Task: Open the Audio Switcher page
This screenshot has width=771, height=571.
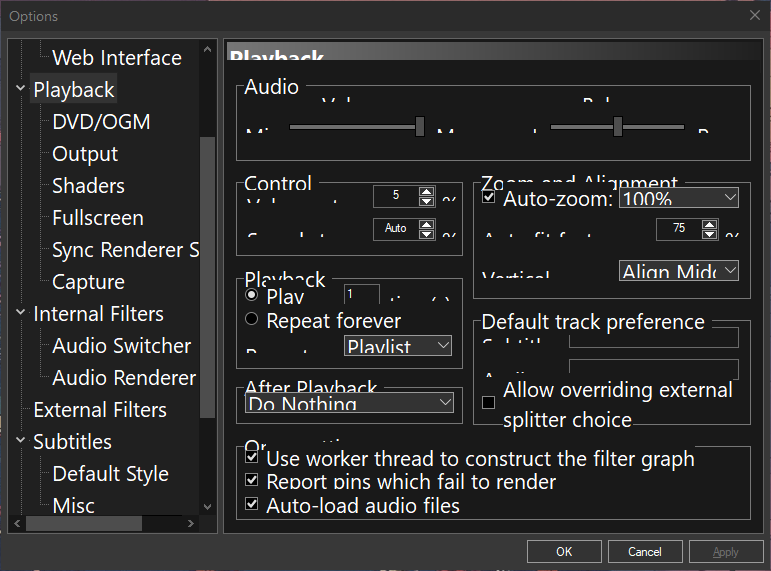Action: [x=121, y=346]
